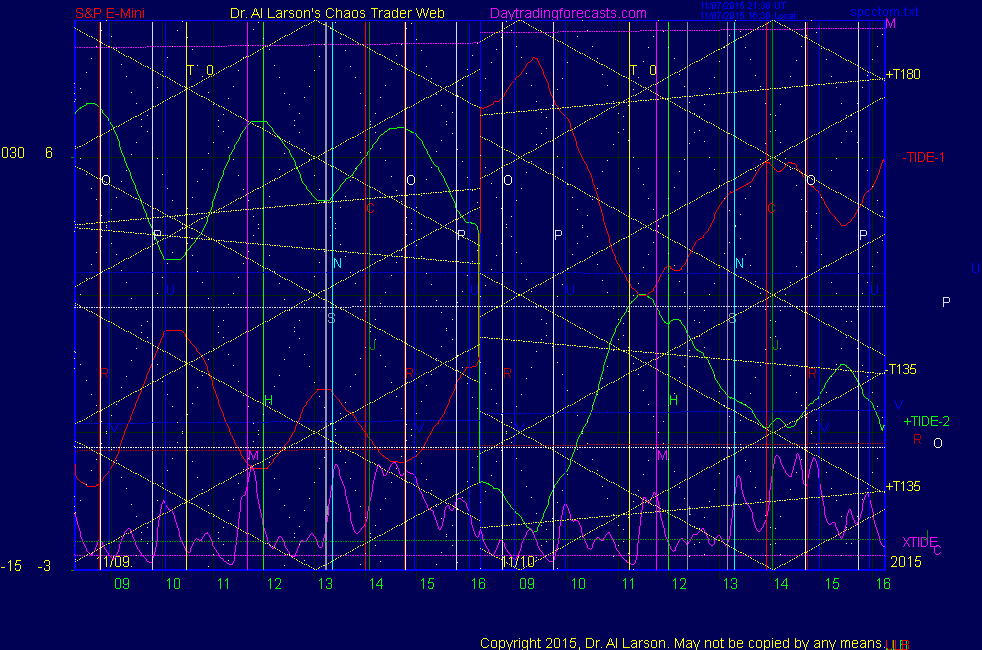Select the green "H" in the 11/10 session
982x650 pixels.
pyautogui.click(x=673, y=400)
